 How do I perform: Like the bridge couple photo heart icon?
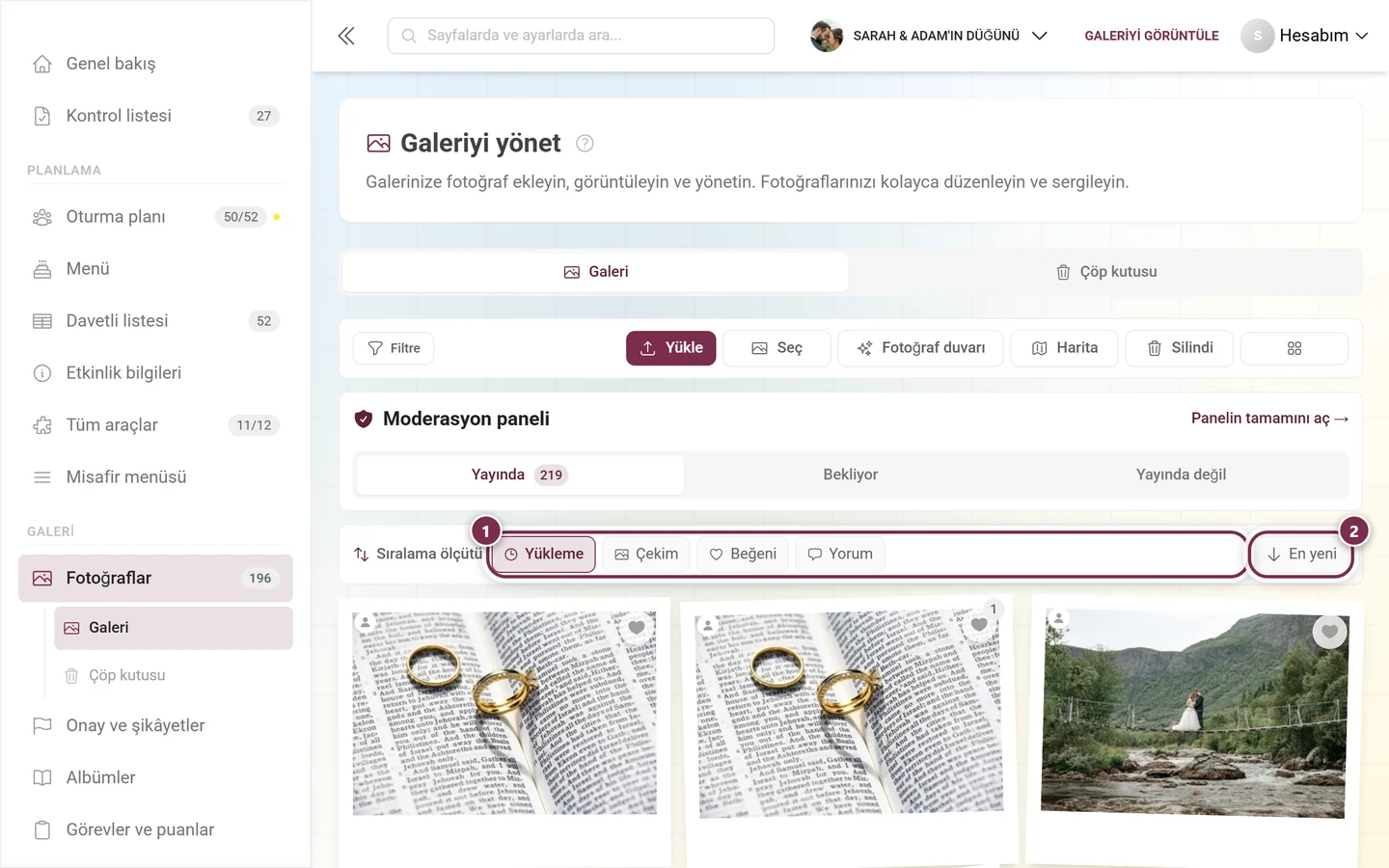(x=1329, y=632)
